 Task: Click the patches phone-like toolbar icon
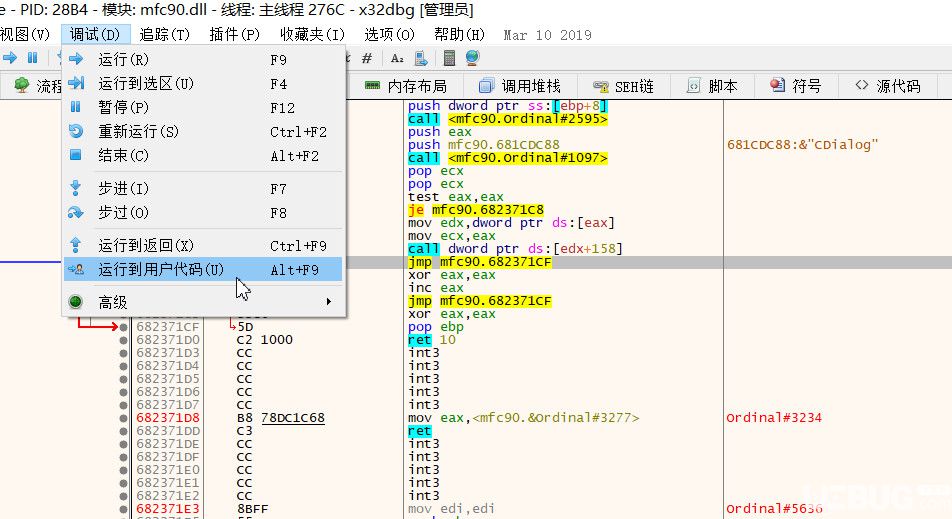[x=421, y=58]
